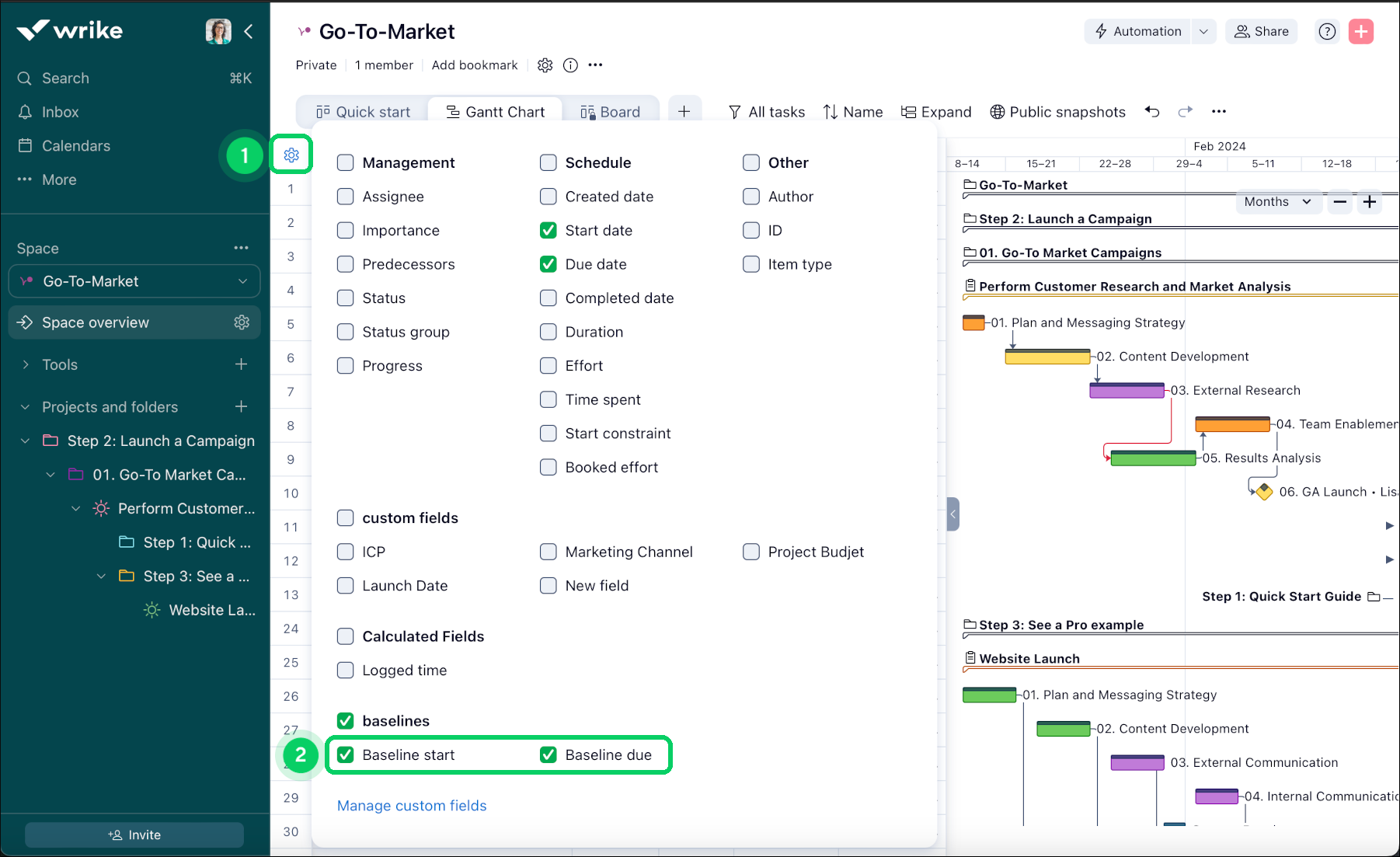Click the redo arrow in toolbar
Viewport: 1400px width, 857px height.
click(1185, 112)
